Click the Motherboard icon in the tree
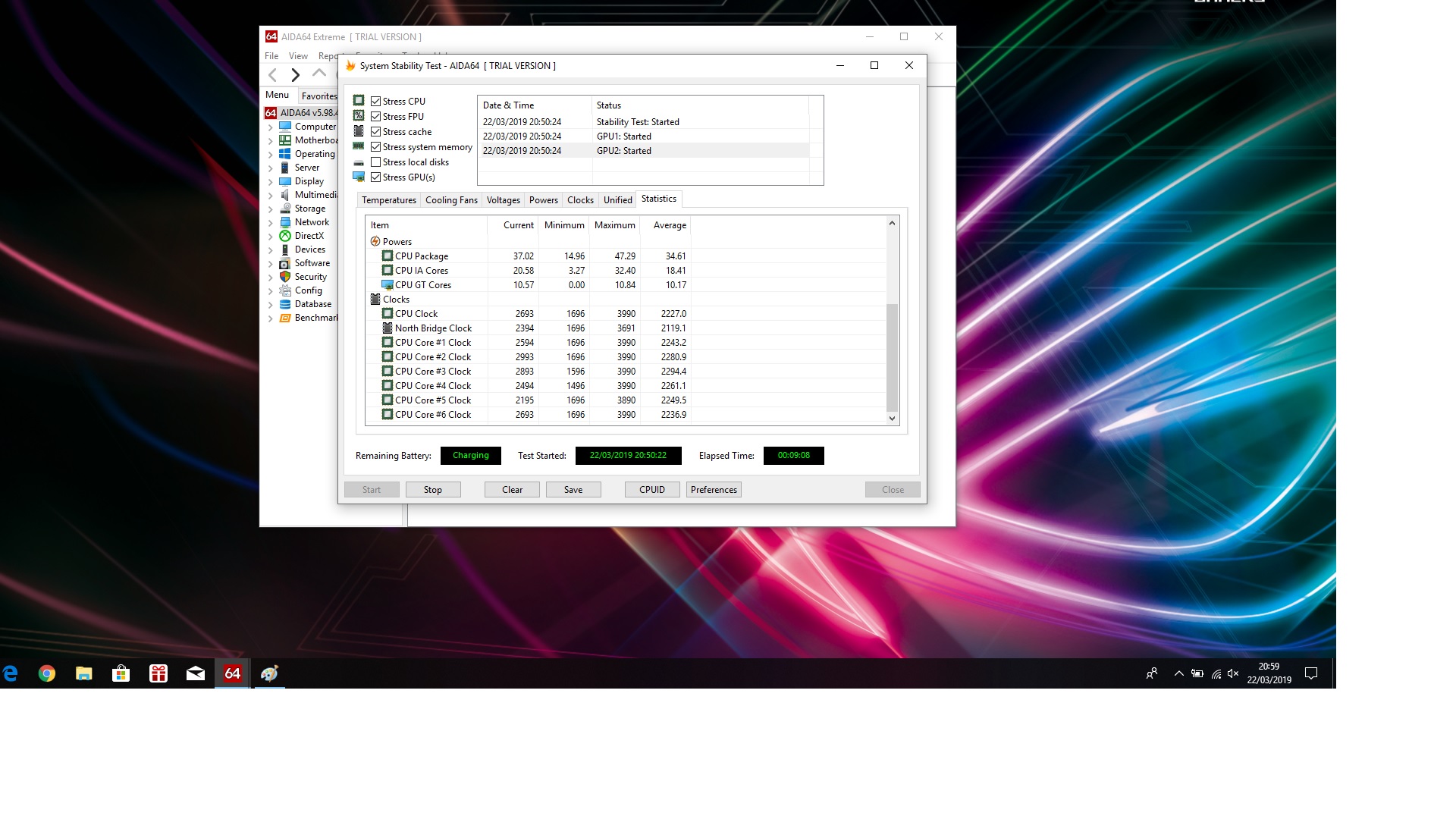1456x819 pixels. 285,140
